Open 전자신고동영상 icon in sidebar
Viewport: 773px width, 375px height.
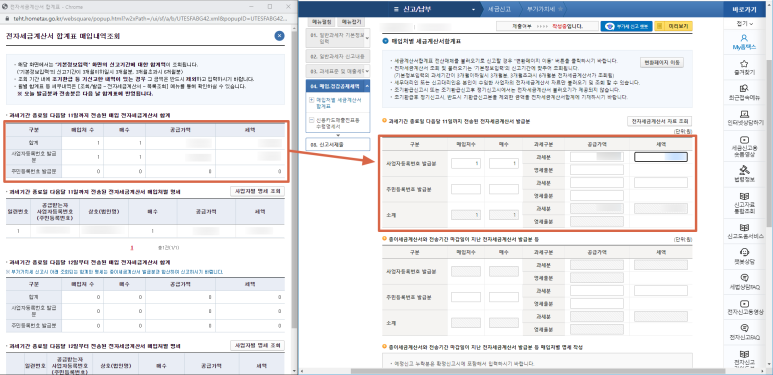tap(744, 307)
